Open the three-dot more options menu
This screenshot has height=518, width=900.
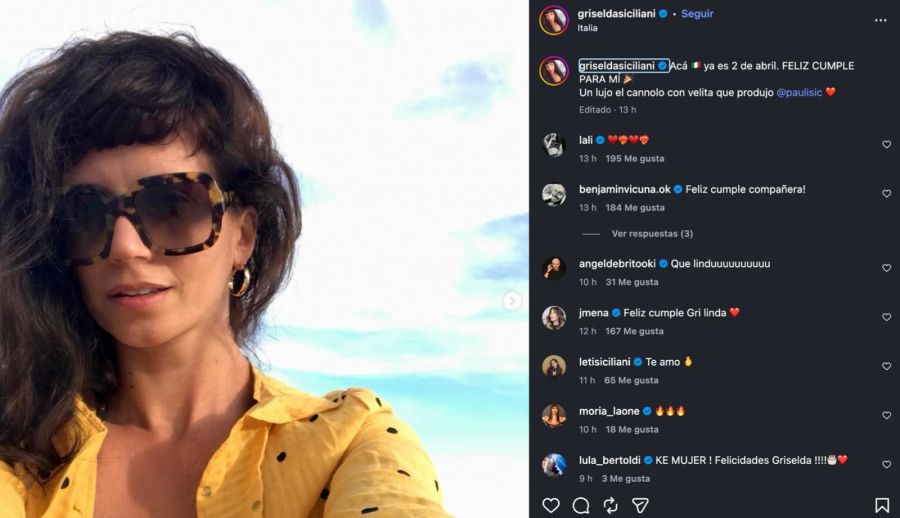[880, 20]
